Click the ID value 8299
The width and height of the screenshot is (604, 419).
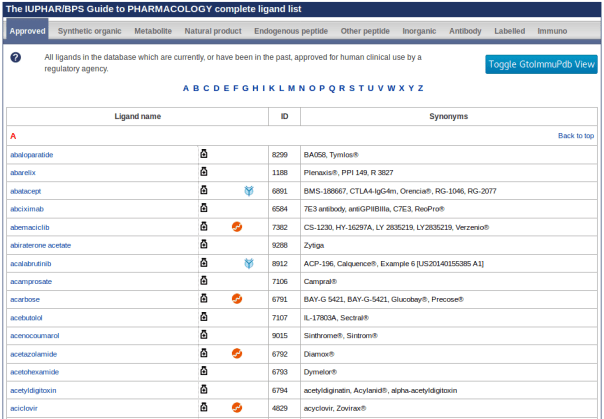tap(280, 155)
